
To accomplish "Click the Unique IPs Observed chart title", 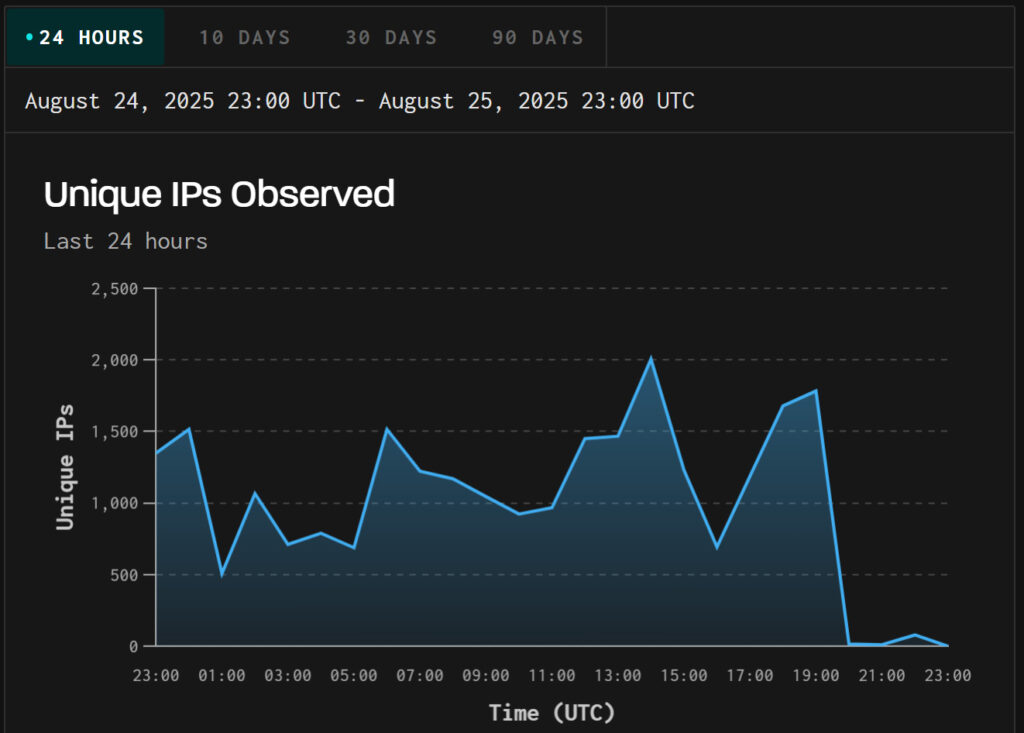I will point(219,194).
